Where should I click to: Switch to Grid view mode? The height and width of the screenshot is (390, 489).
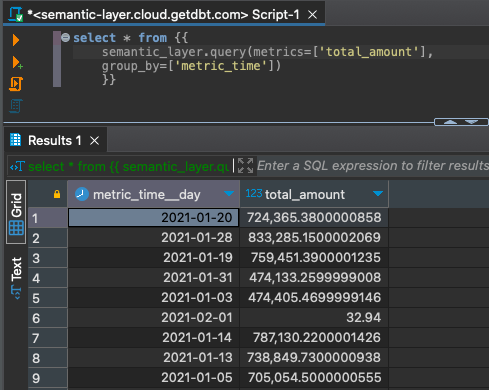click(16, 212)
